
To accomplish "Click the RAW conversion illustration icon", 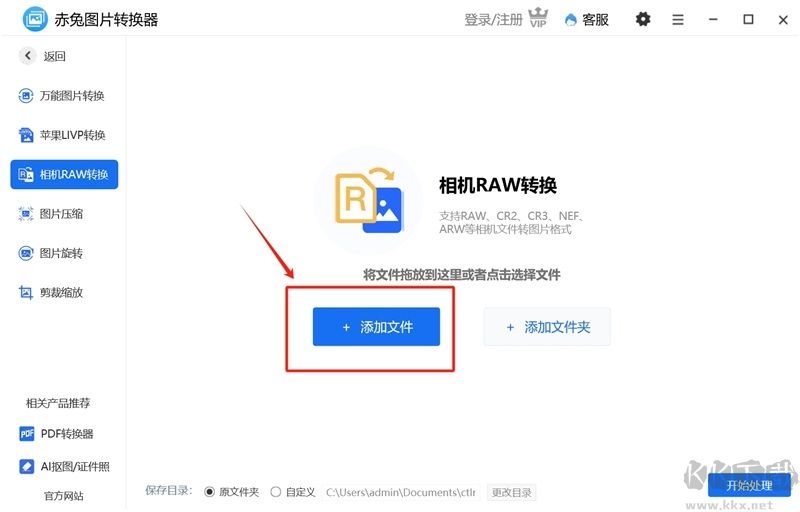I will [369, 200].
